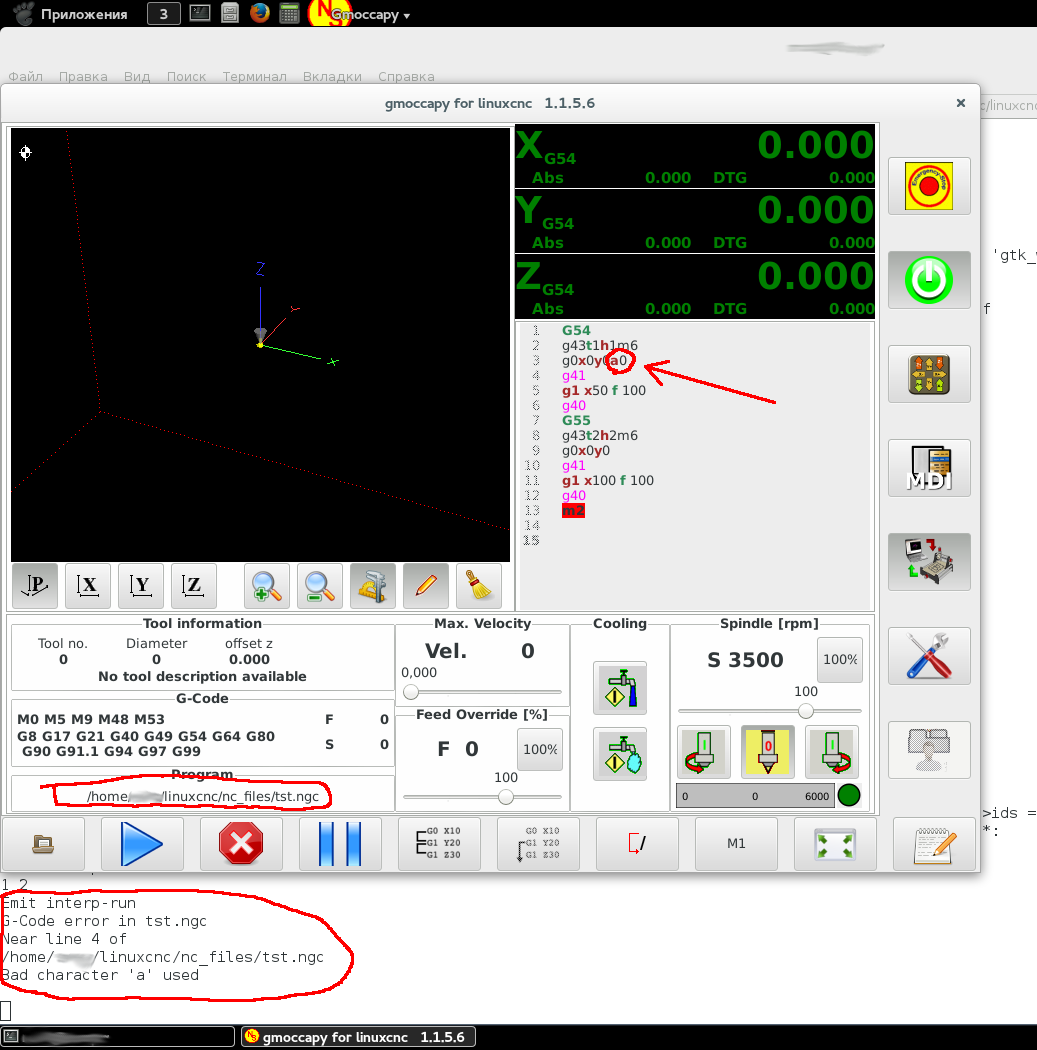
Task: Click the pencil tool-path icon
Action: 426,586
